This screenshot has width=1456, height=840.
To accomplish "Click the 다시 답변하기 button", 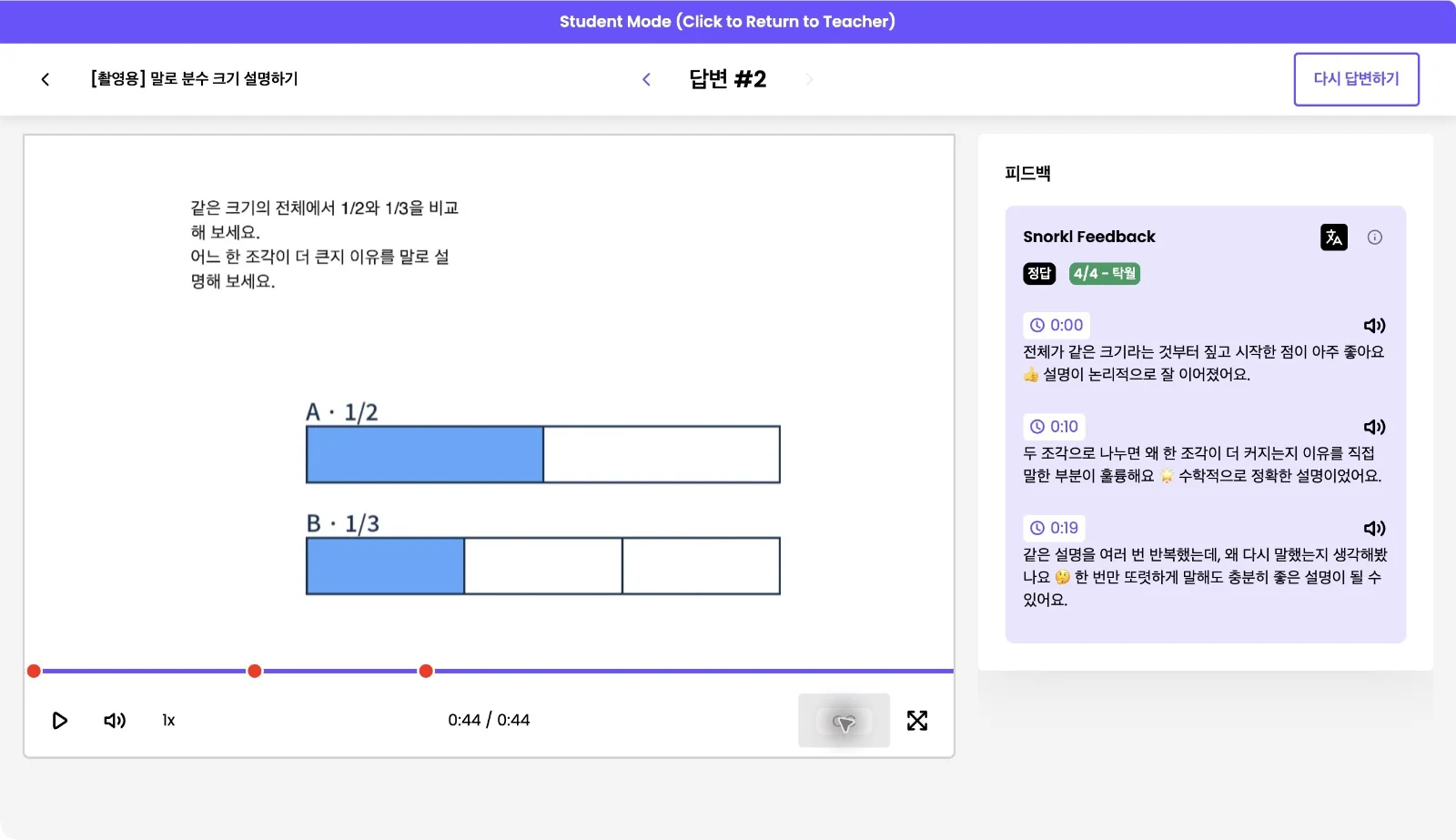I will [x=1356, y=79].
